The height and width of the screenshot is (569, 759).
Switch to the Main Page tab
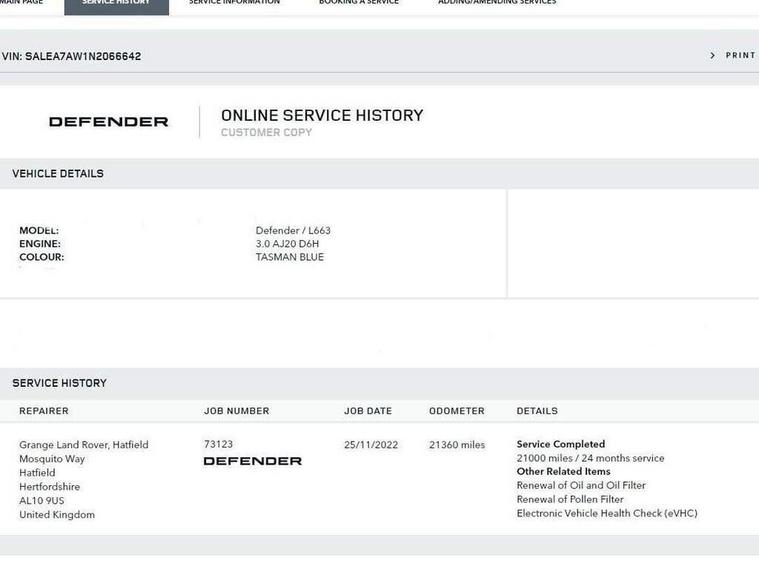[x=21, y=3]
